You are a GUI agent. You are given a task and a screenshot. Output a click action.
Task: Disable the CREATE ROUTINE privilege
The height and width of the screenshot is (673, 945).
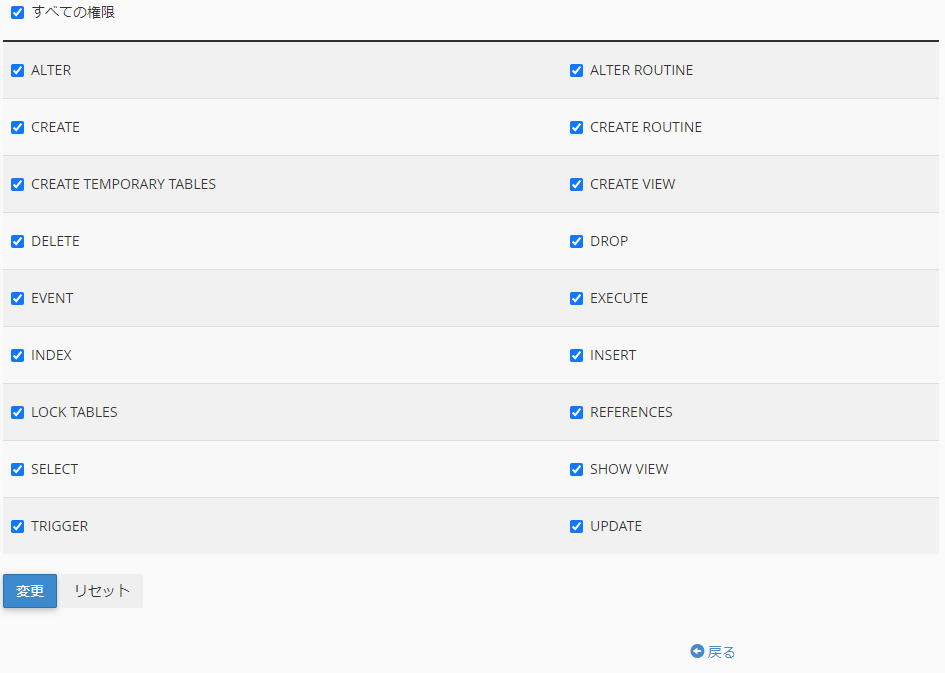point(576,128)
